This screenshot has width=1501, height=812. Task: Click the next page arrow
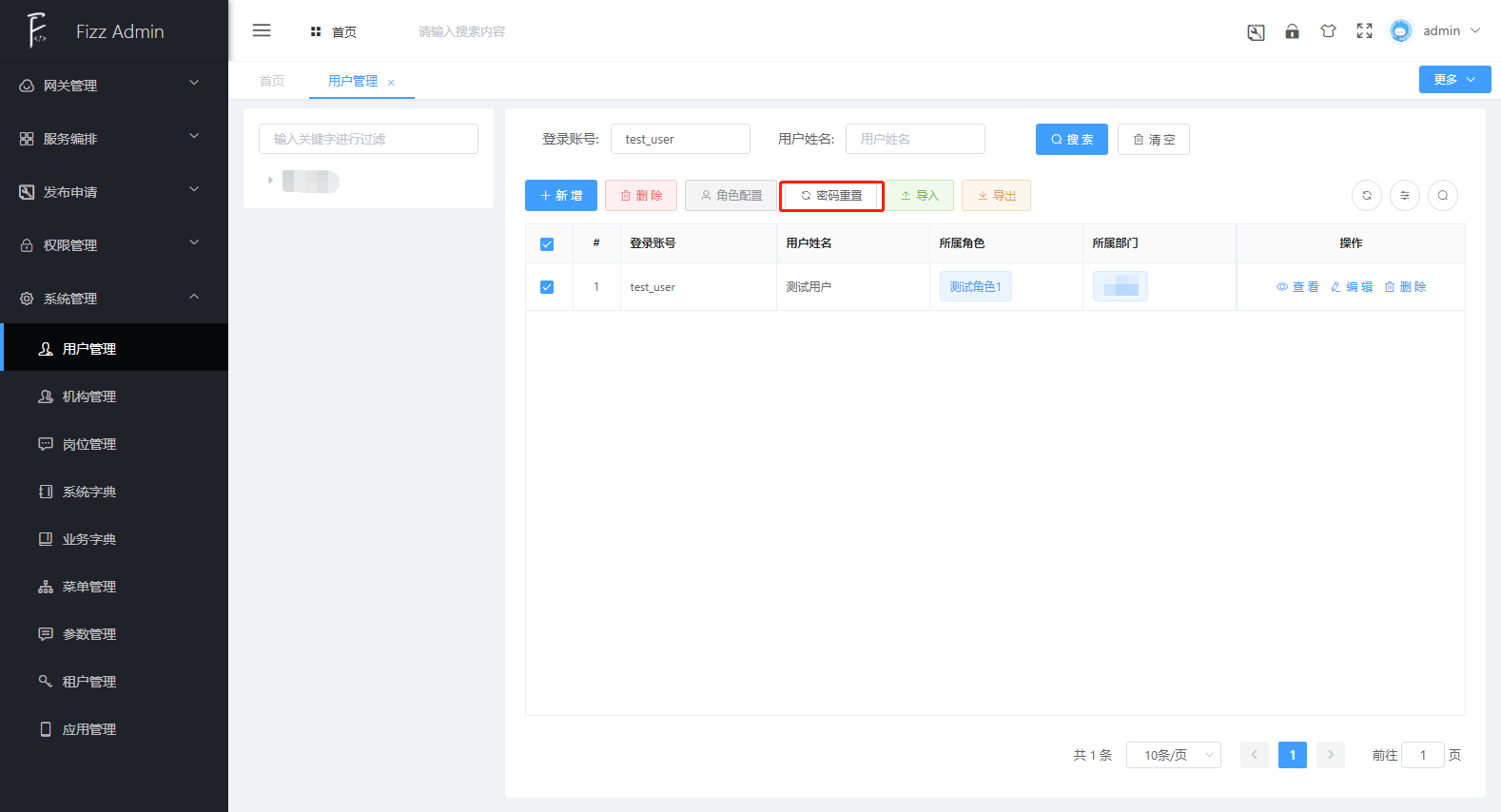click(1331, 755)
